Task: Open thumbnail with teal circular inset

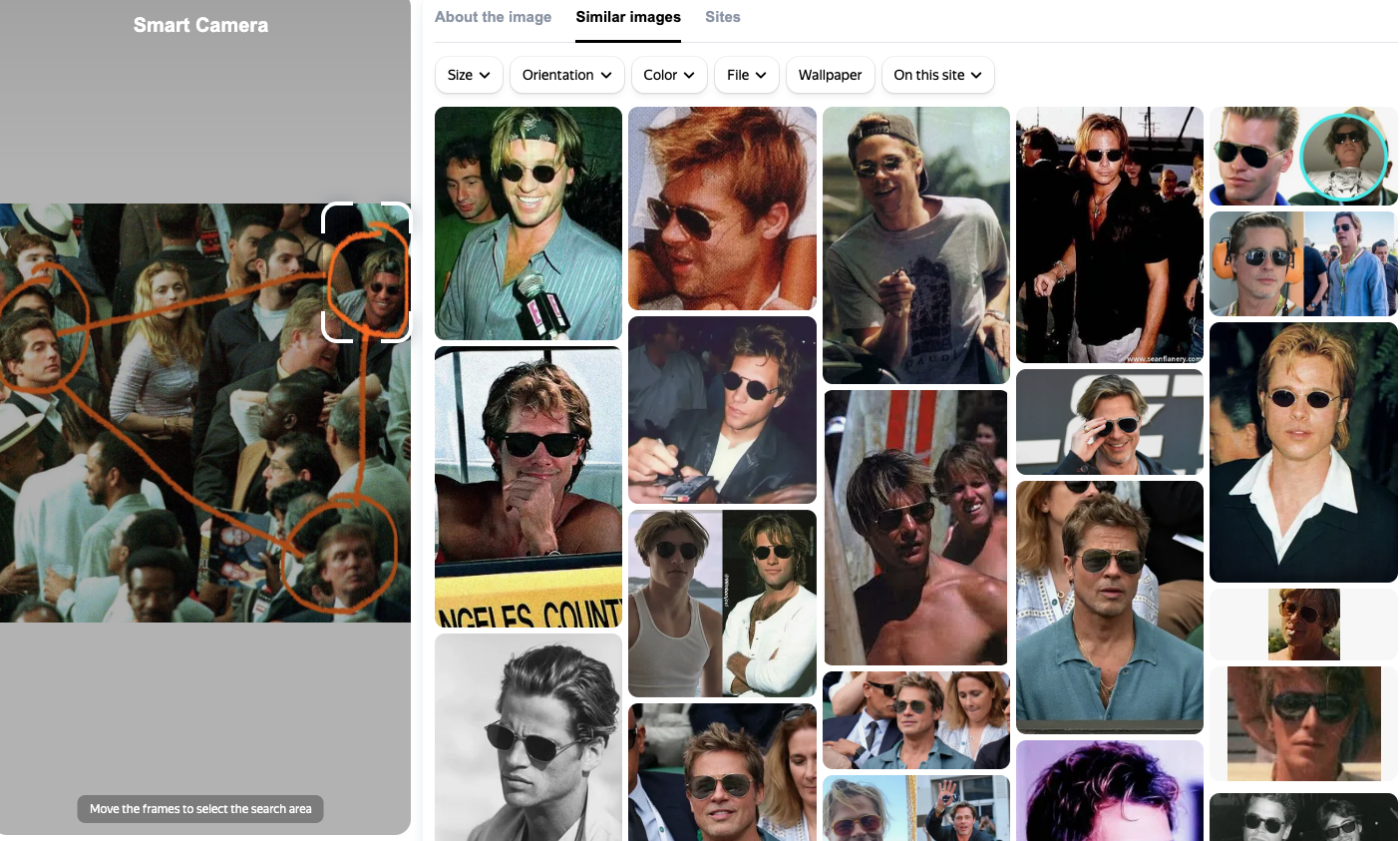Action: (1303, 156)
